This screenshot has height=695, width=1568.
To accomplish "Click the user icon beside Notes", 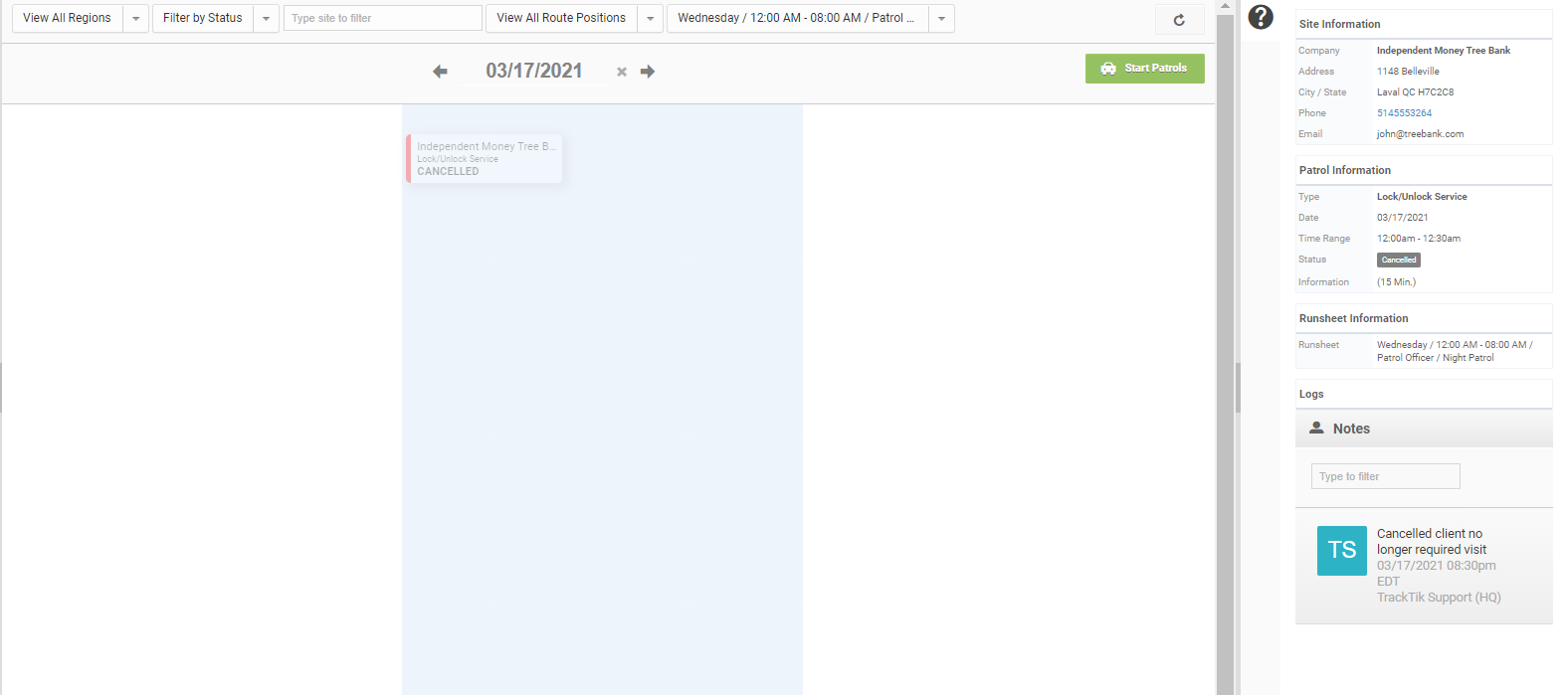I will 1316,428.
